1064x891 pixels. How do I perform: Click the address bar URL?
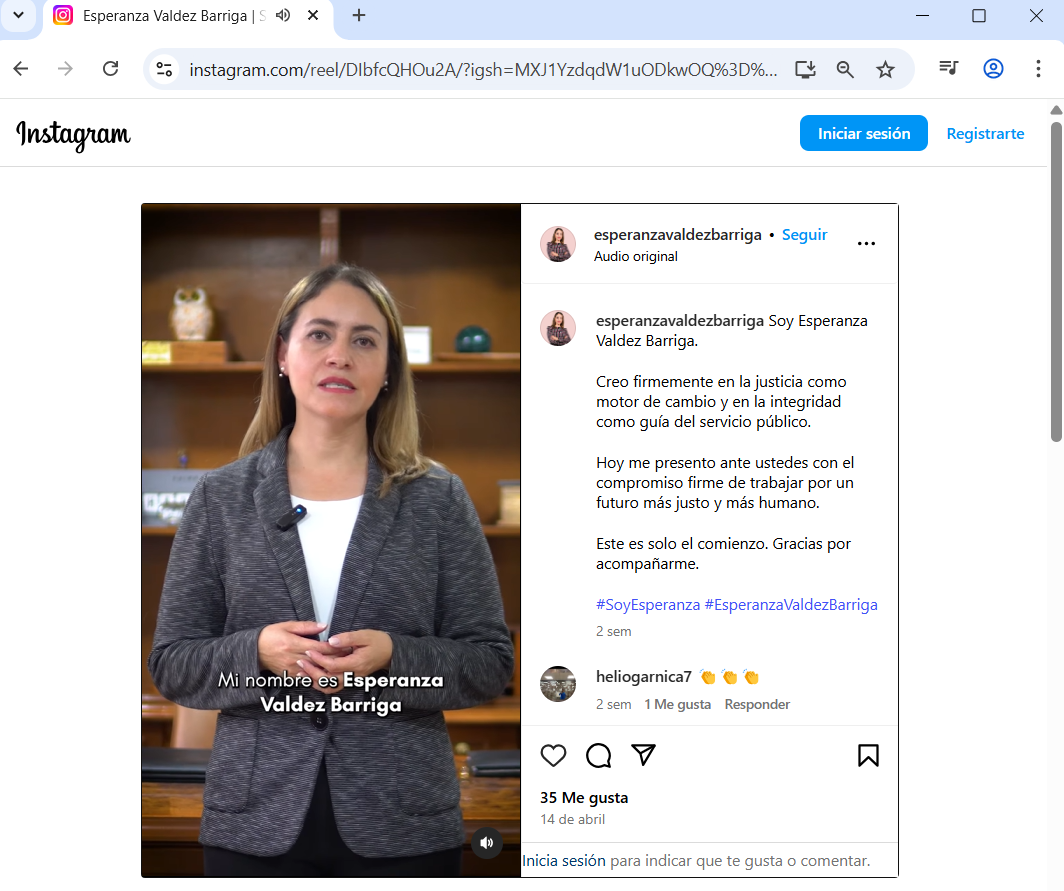(483, 69)
